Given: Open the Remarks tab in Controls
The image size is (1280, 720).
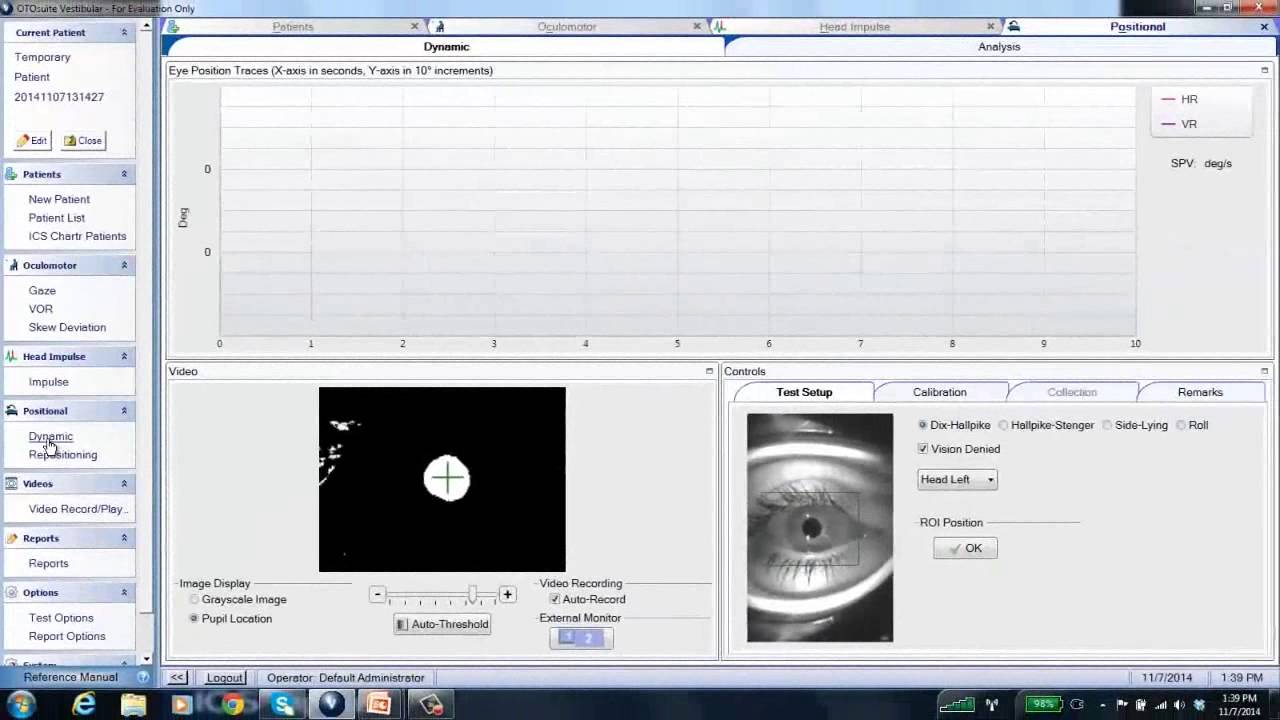Looking at the screenshot, I should pos(1200,392).
